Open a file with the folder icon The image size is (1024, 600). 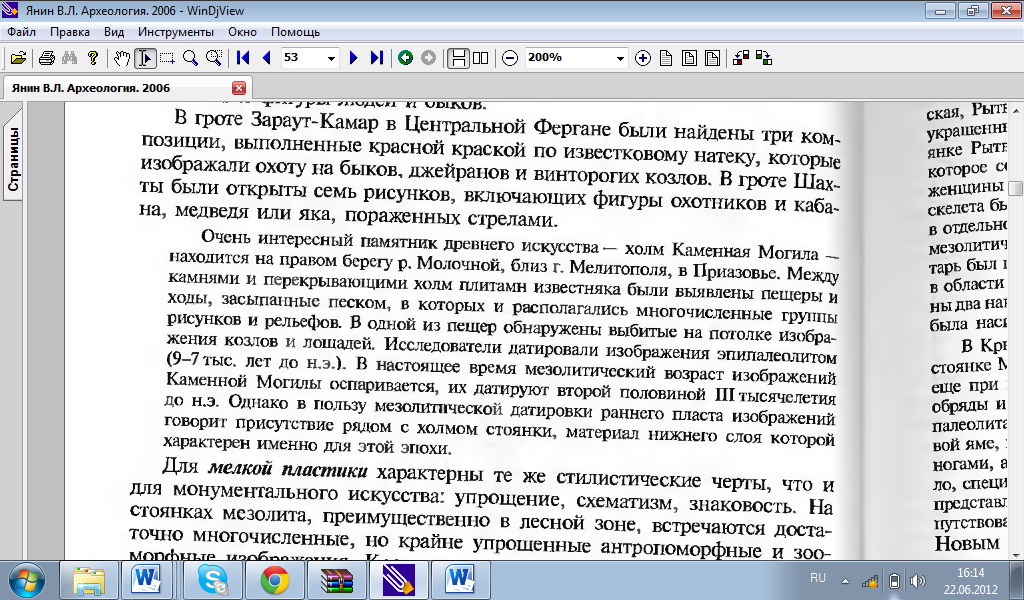[18, 58]
